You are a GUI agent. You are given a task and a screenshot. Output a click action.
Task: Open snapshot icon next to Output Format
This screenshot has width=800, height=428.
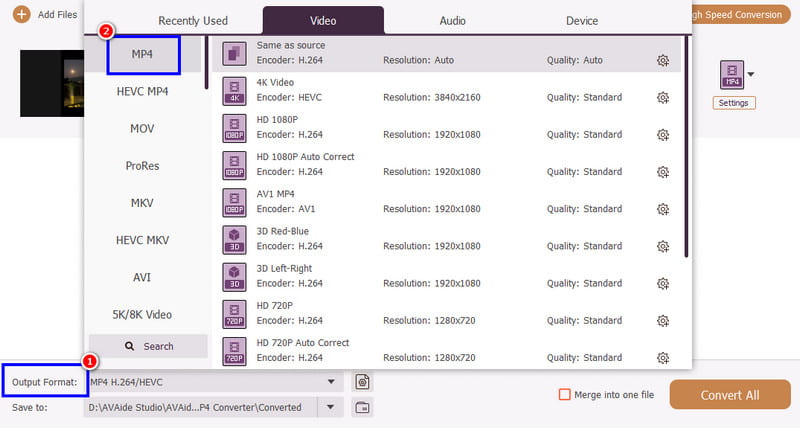[363, 382]
